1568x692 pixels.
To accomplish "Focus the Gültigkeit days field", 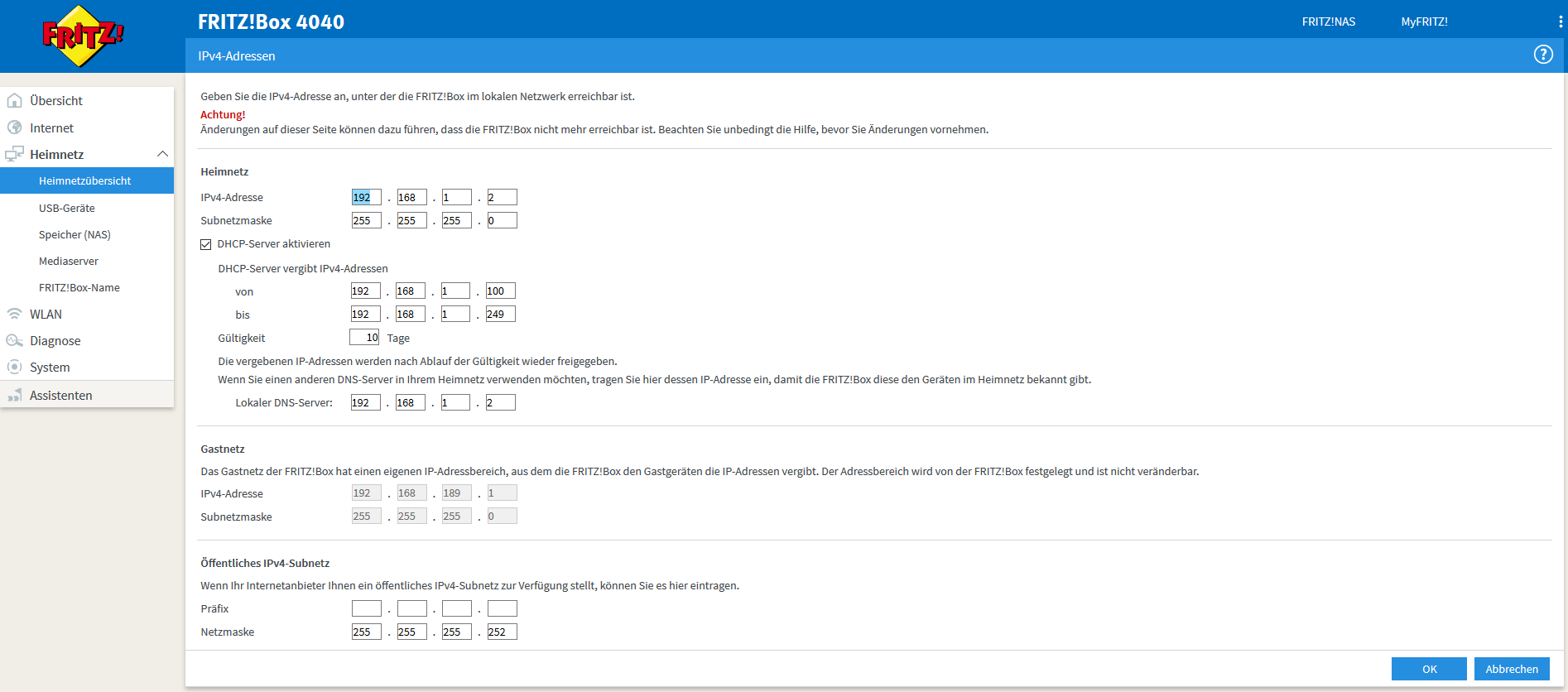I will point(364,337).
